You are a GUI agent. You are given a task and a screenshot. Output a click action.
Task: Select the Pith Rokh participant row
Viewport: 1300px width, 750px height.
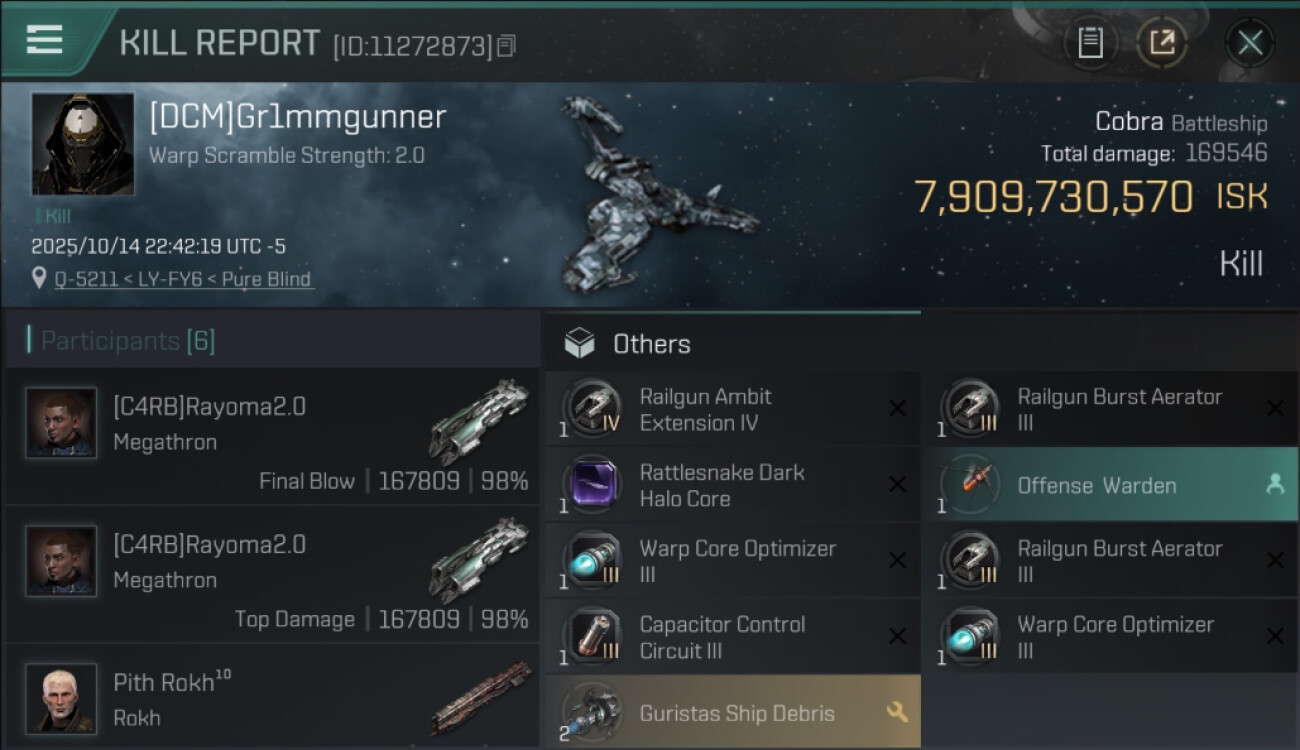click(272, 698)
